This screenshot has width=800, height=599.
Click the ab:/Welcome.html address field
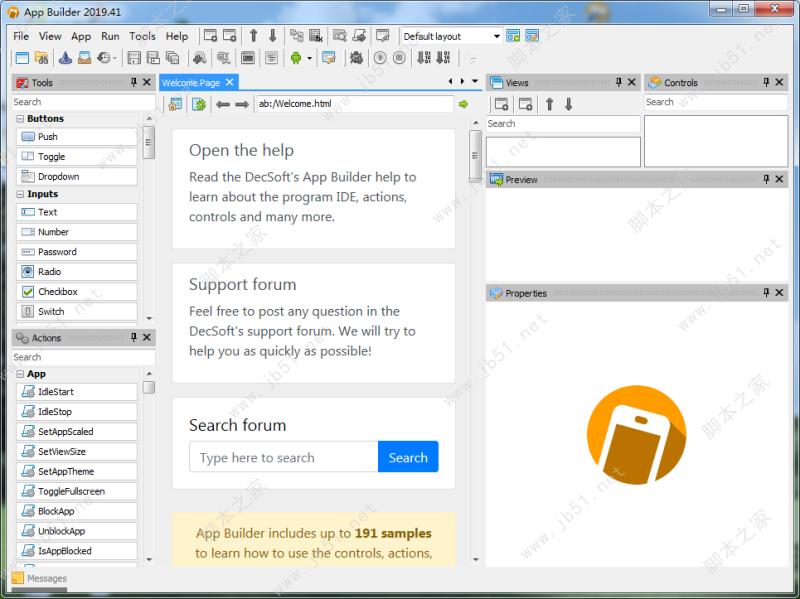(x=355, y=104)
